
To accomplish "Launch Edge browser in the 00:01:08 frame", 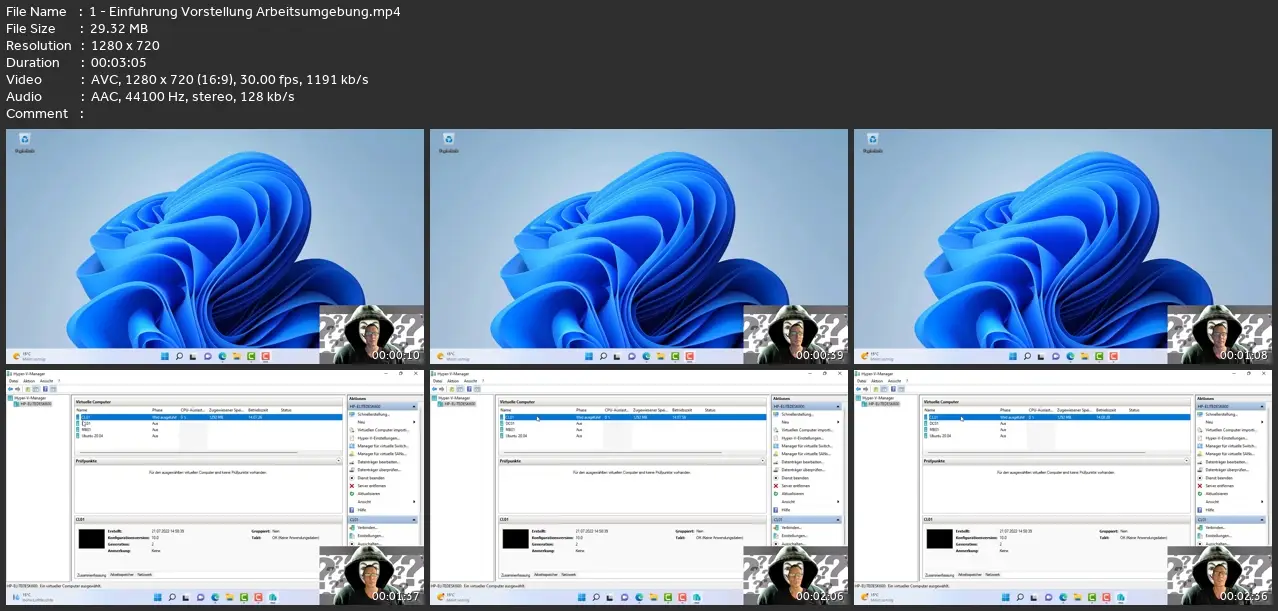I will (x=1070, y=356).
